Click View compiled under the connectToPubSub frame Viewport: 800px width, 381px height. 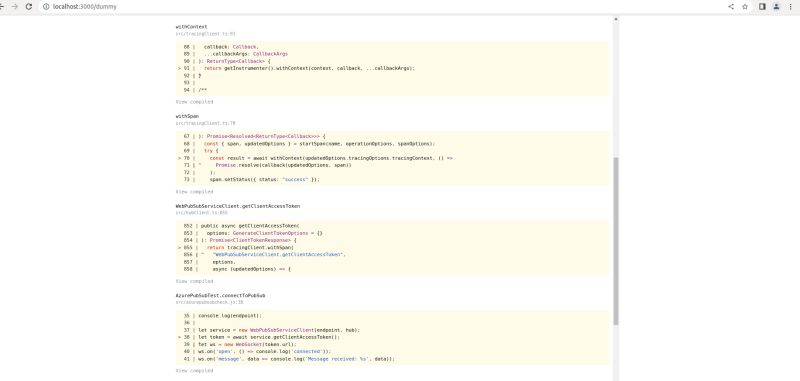[x=194, y=371]
